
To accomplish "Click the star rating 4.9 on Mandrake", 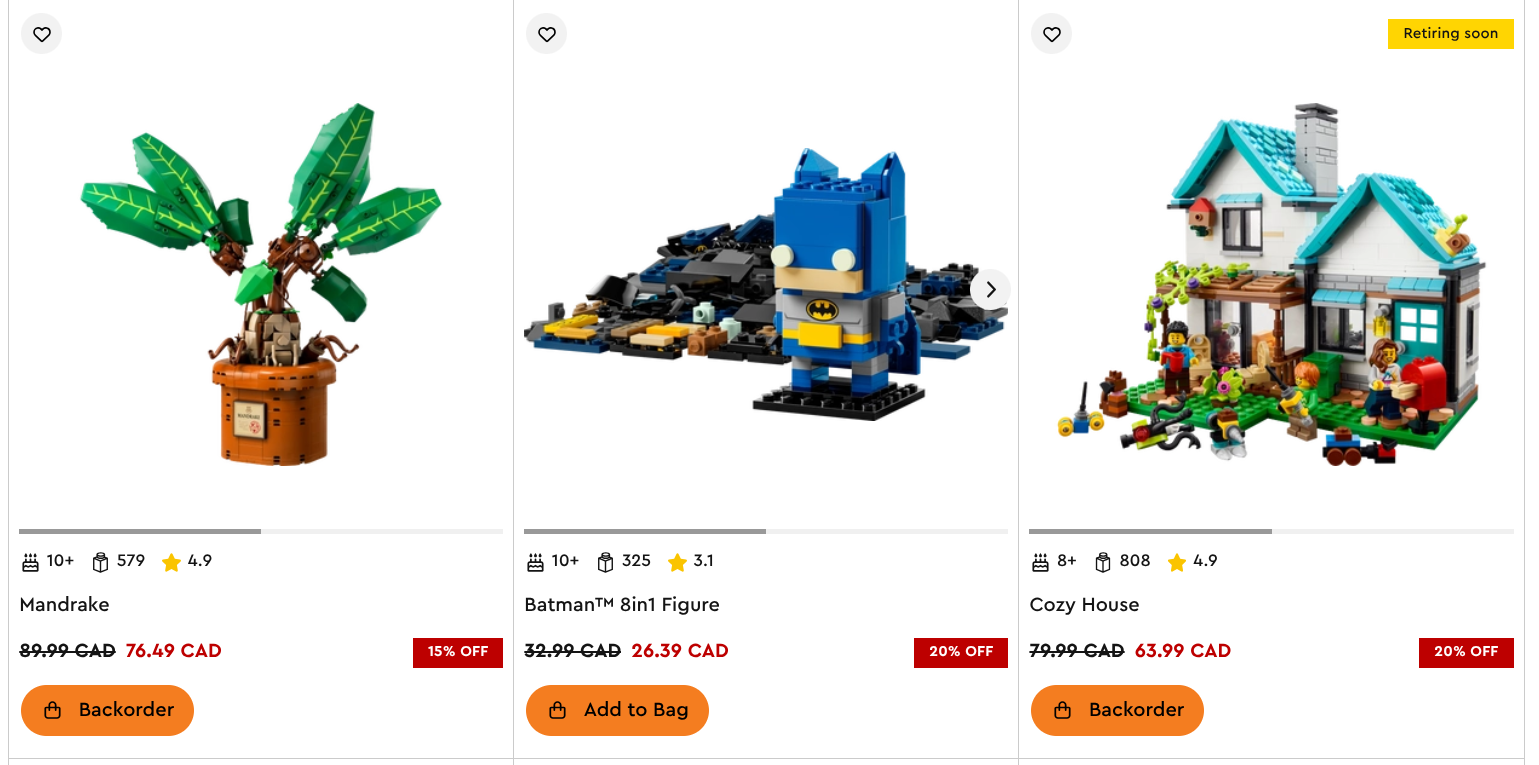I will (x=187, y=561).
